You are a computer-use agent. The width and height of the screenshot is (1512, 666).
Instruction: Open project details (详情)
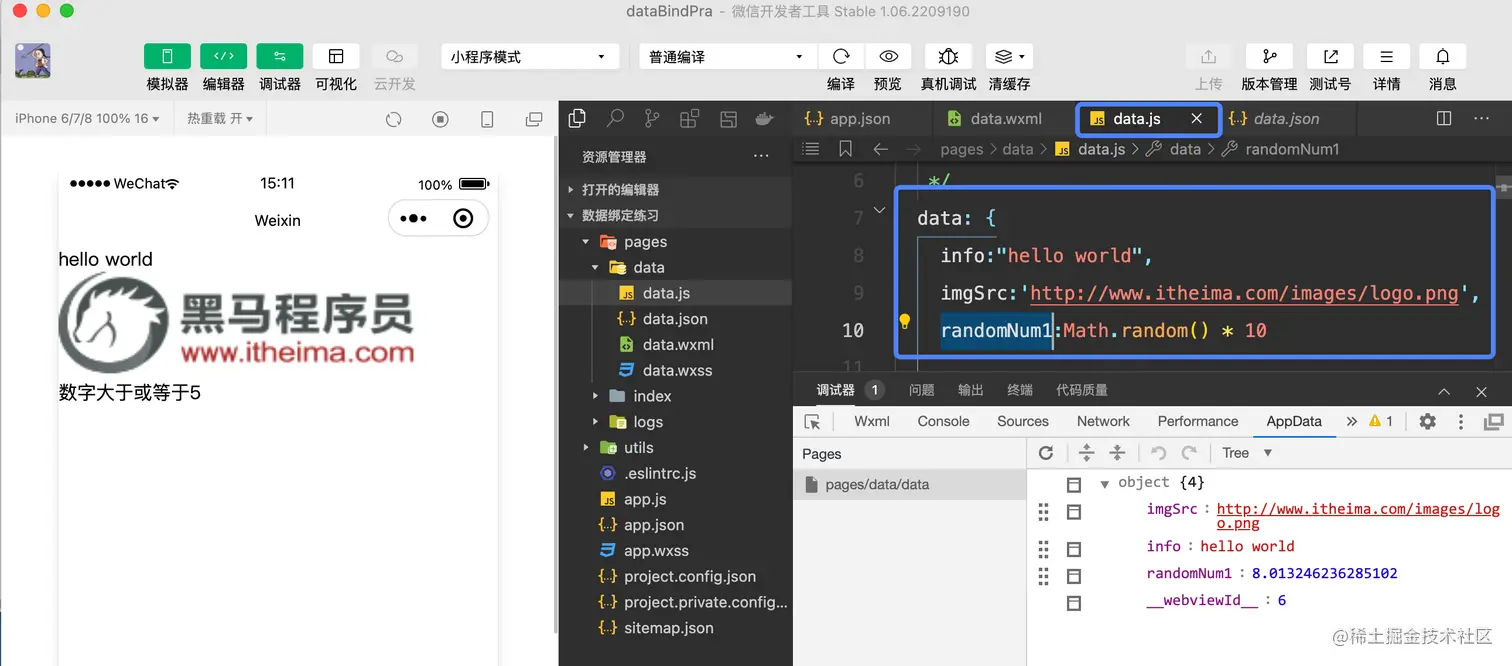pyautogui.click(x=1386, y=57)
